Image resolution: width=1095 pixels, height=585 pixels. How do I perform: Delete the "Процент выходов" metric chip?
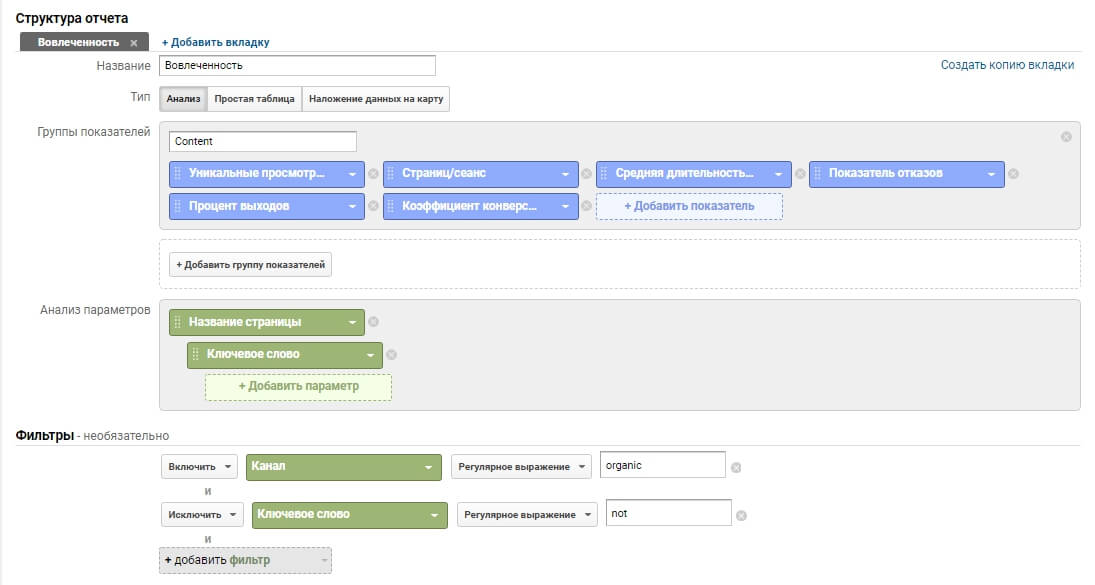click(373, 206)
